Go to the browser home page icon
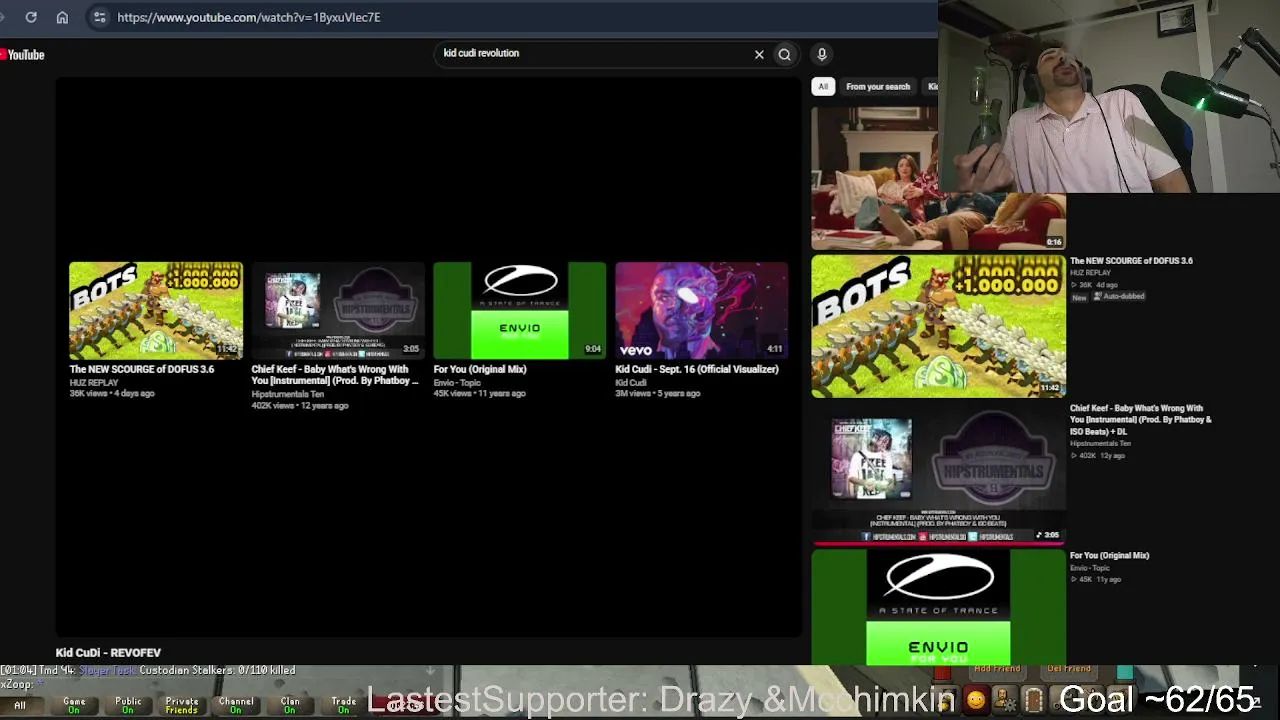The image size is (1280, 720). [62, 17]
